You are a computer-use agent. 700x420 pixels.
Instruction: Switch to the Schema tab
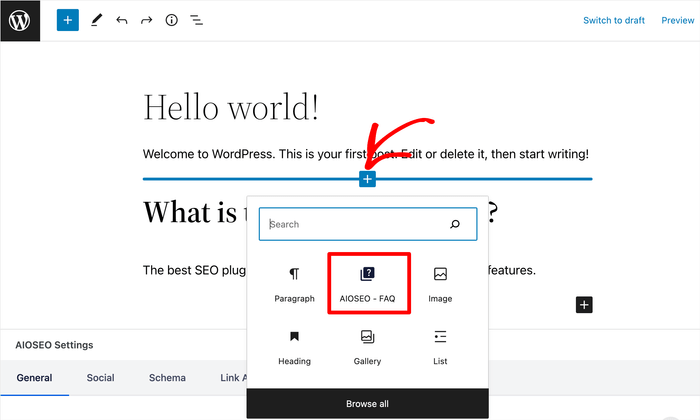coord(167,378)
